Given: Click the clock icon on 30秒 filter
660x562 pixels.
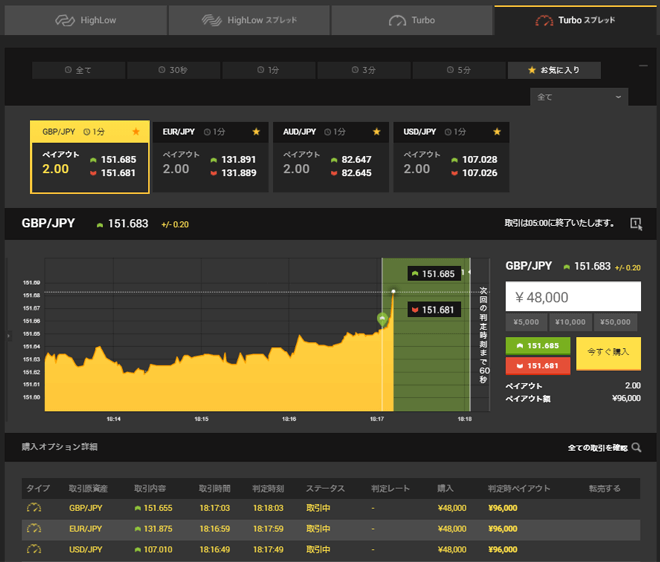Looking at the screenshot, I should click(x=162, y=70).
